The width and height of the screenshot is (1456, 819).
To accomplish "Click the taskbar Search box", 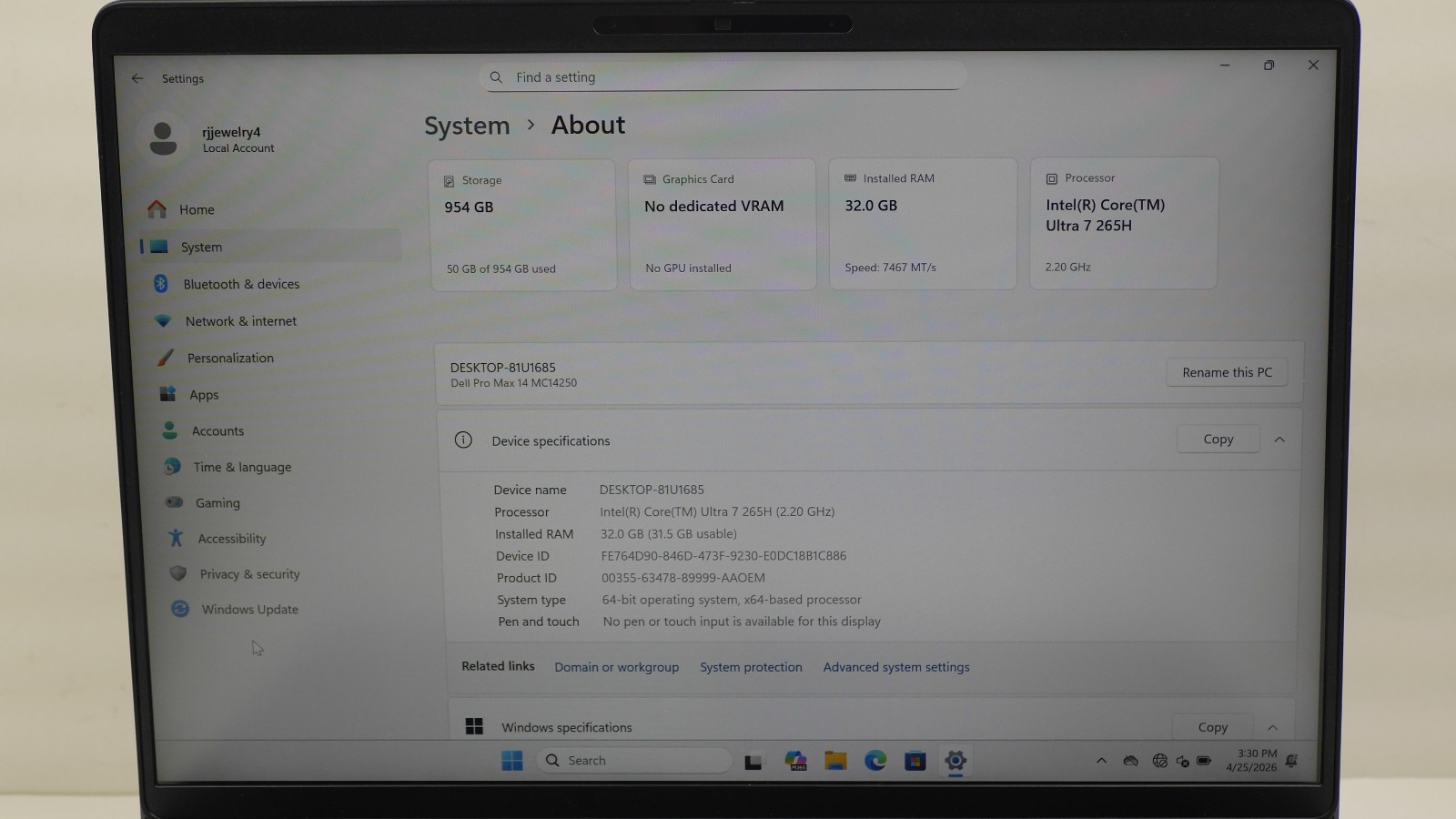I will 634,761.
